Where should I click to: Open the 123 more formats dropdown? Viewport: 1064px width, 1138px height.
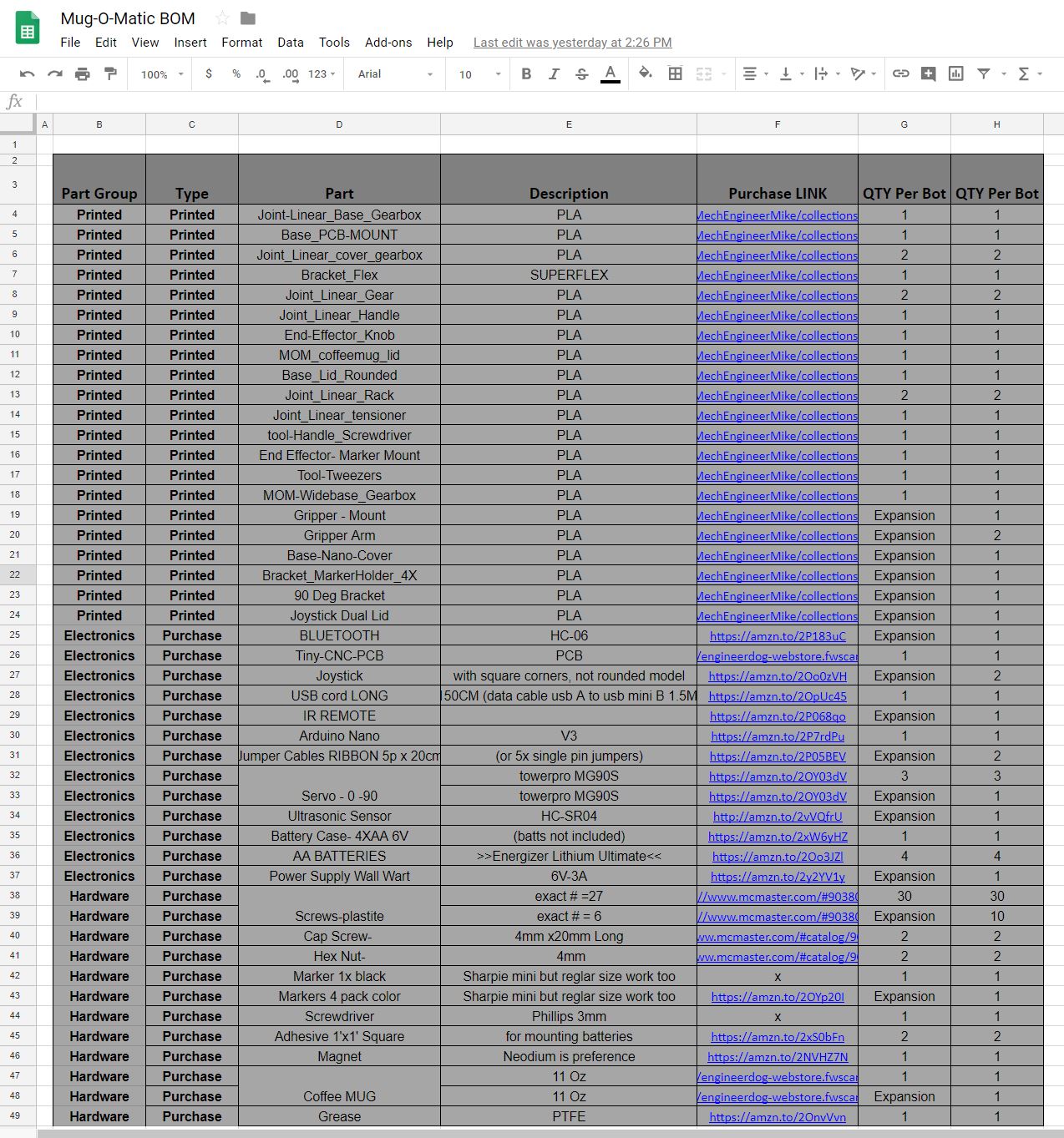322,74
